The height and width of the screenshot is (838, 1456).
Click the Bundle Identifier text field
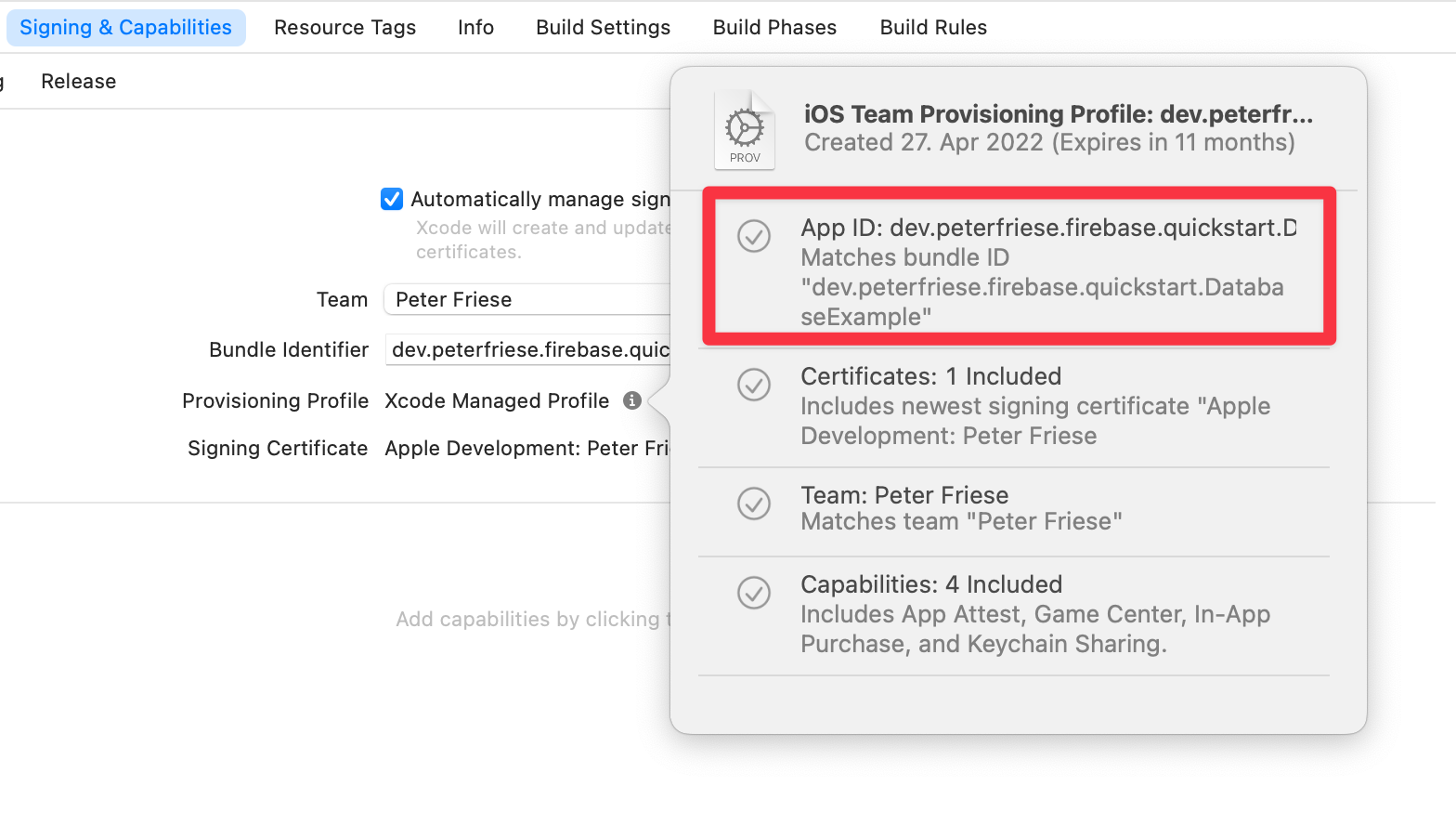tap(527, 350)
